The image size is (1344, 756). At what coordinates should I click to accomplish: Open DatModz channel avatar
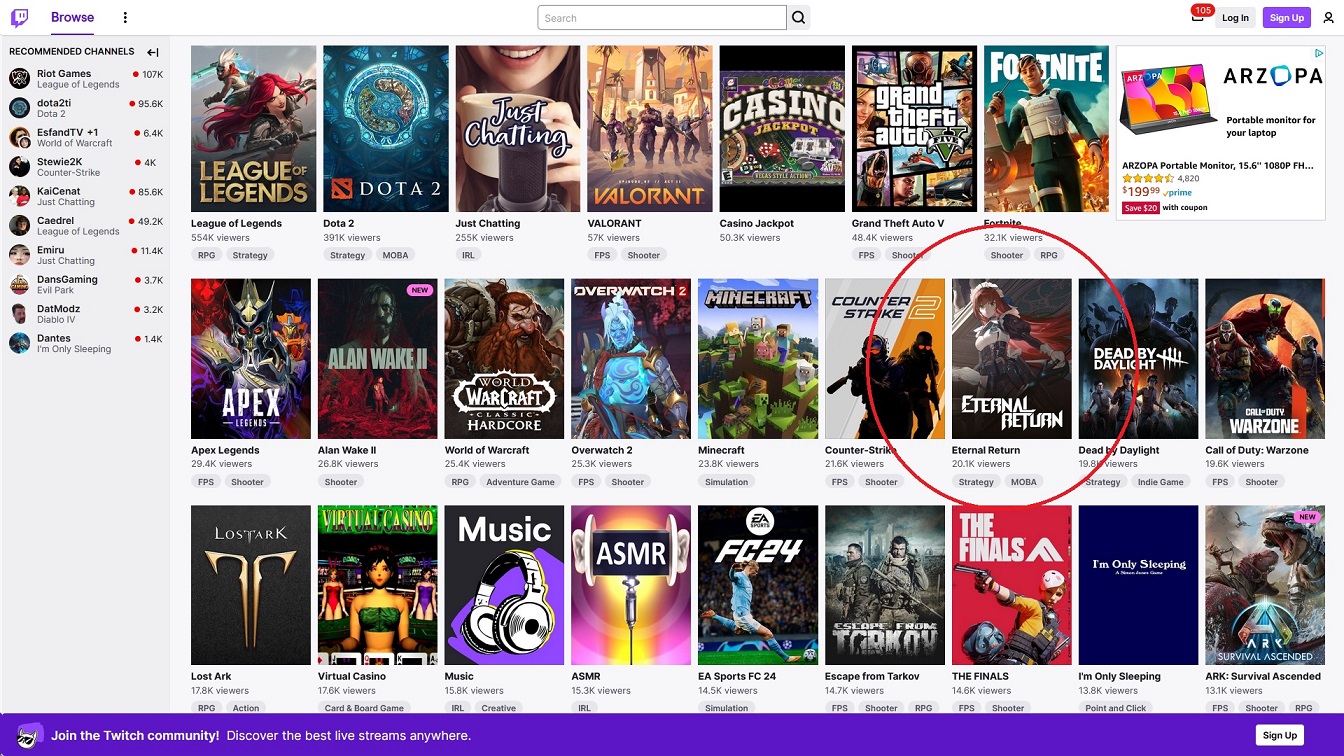click(20, 314)
